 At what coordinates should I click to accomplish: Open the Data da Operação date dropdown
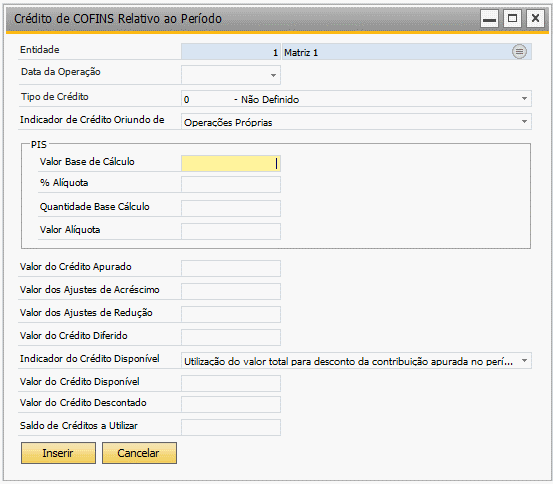coord(273,75)
